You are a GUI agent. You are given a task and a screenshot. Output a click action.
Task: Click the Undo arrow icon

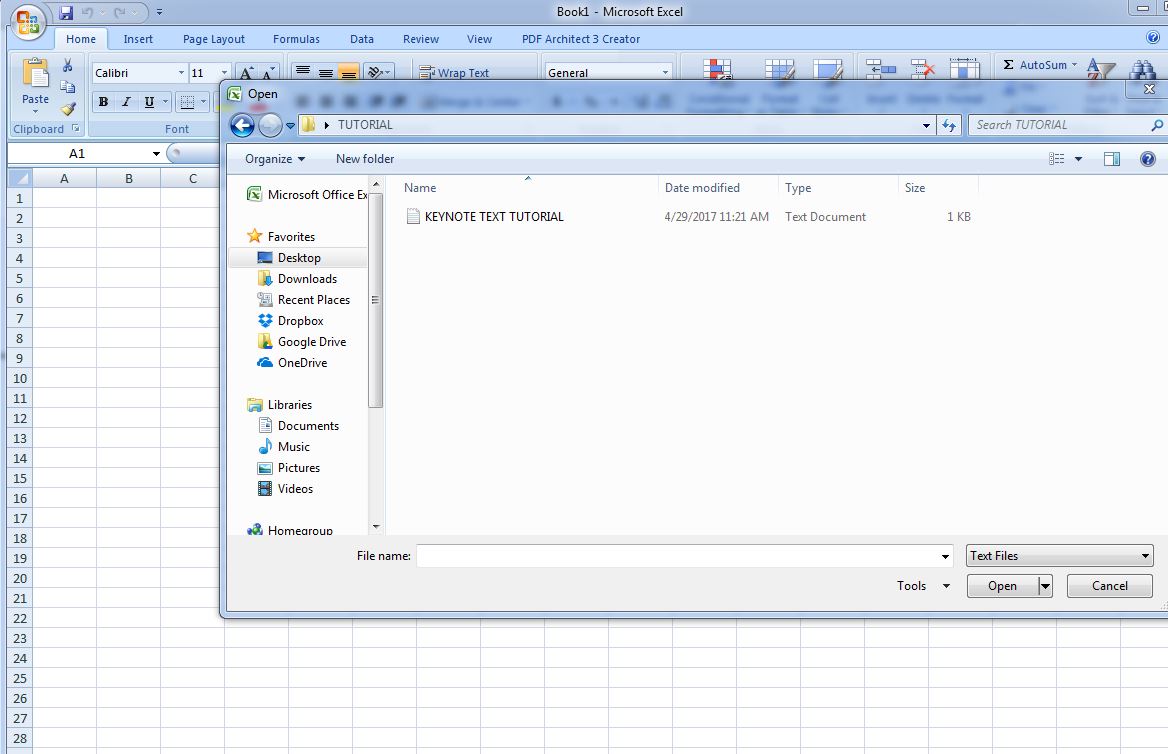[88, 13]
